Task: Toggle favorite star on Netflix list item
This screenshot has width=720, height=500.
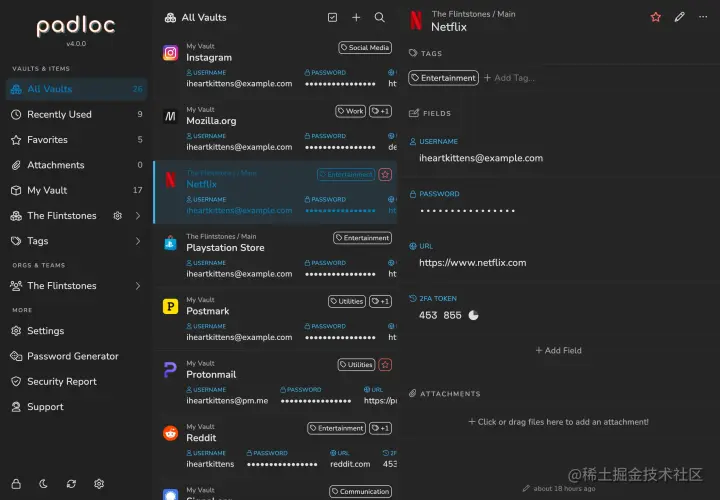Action: point(385,174)
